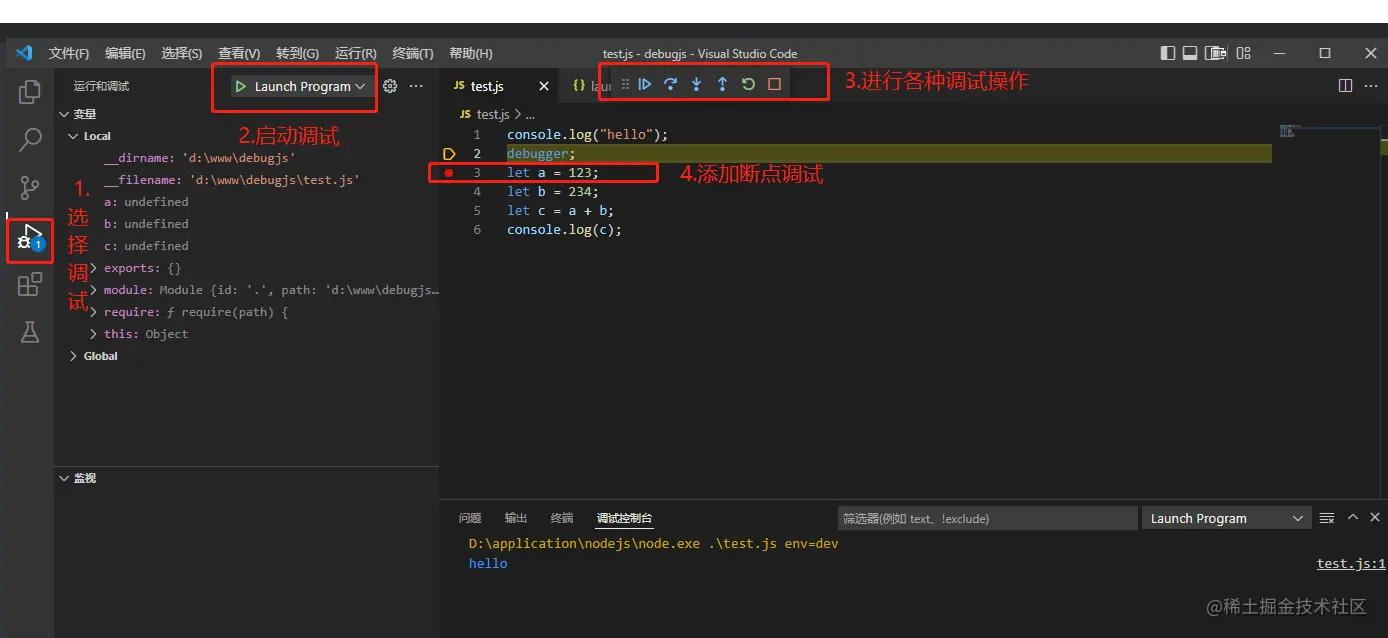Image resolution: width=1388 pixels, height=638 pixels.
Task: Expand the exports variable
Action: (x=93, y=268)
